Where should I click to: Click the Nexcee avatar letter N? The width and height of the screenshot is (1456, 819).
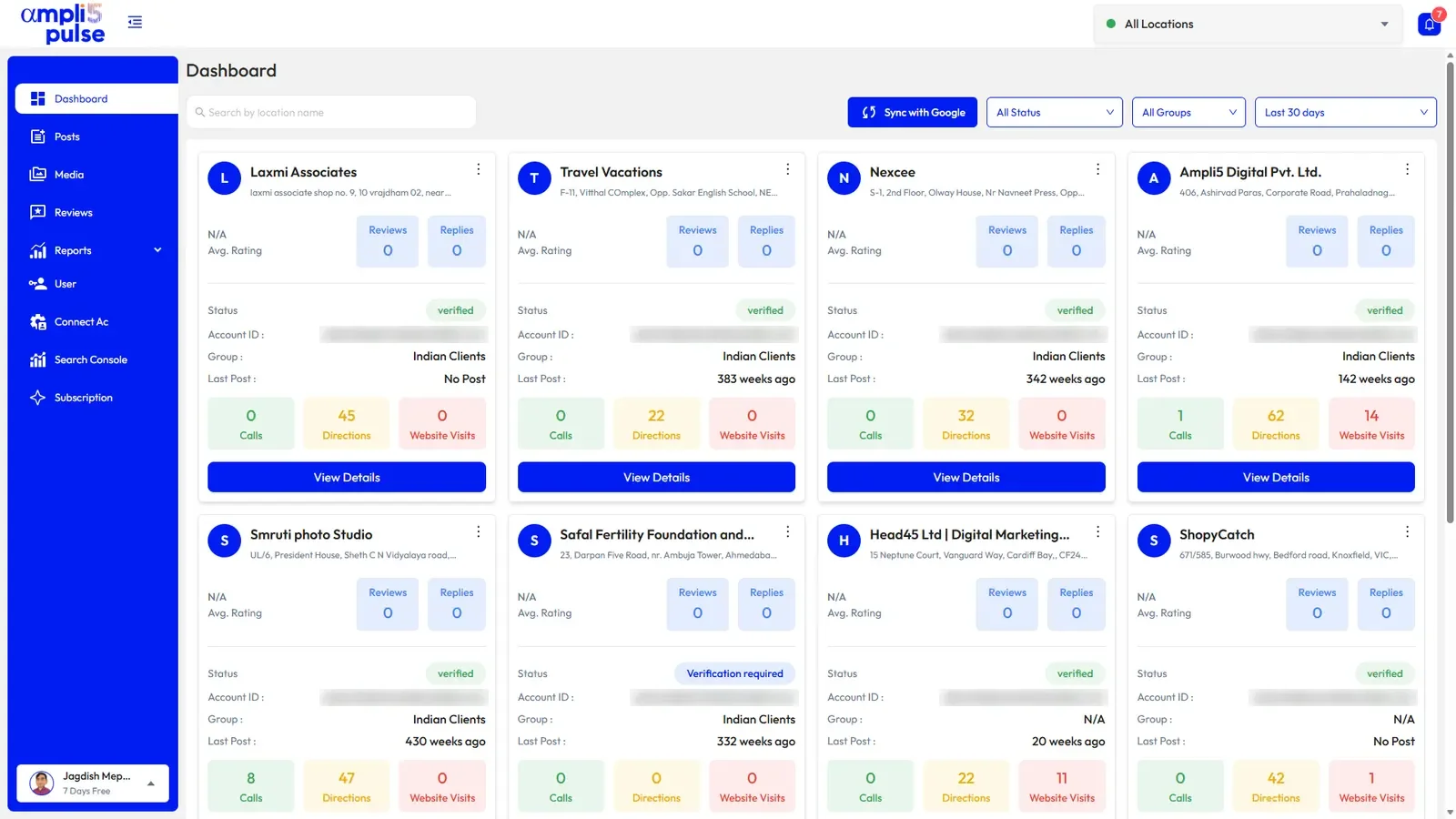(844, 178)
